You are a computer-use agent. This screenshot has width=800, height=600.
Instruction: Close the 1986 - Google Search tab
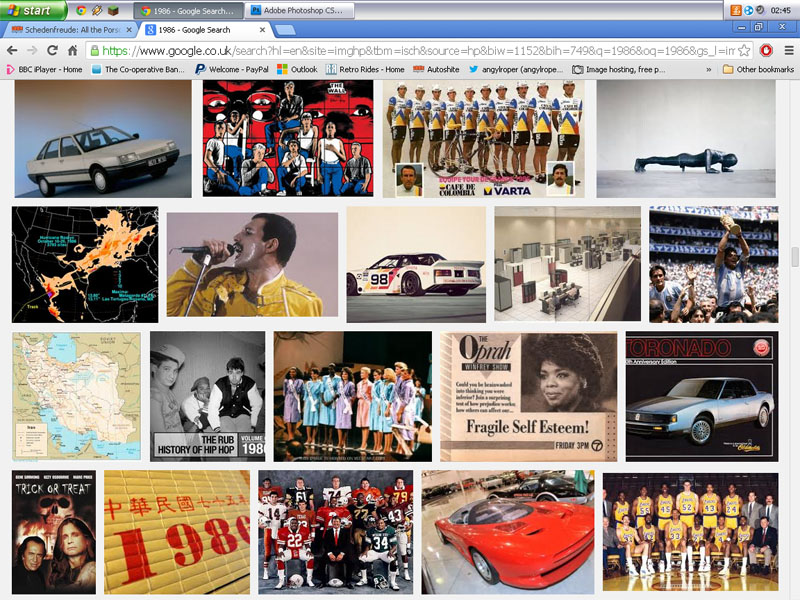pyautogui.click(x=262, y=30)
